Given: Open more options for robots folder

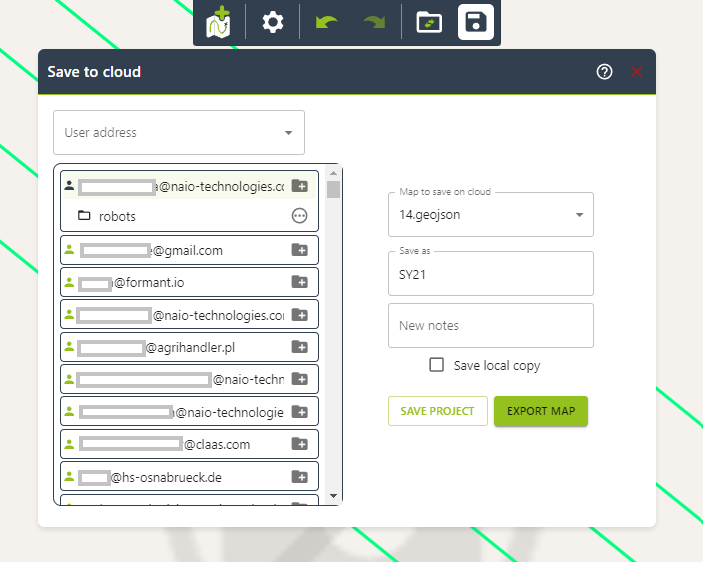Looking at the screenshot, I should pyautogui.click(x=299, y=216).
